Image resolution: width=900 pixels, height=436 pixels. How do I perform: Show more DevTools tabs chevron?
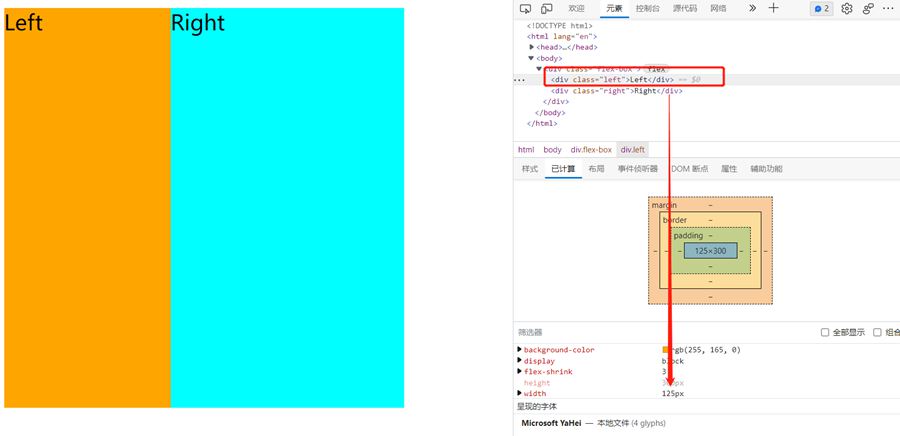pyautogui.click(x=752, y=8)
